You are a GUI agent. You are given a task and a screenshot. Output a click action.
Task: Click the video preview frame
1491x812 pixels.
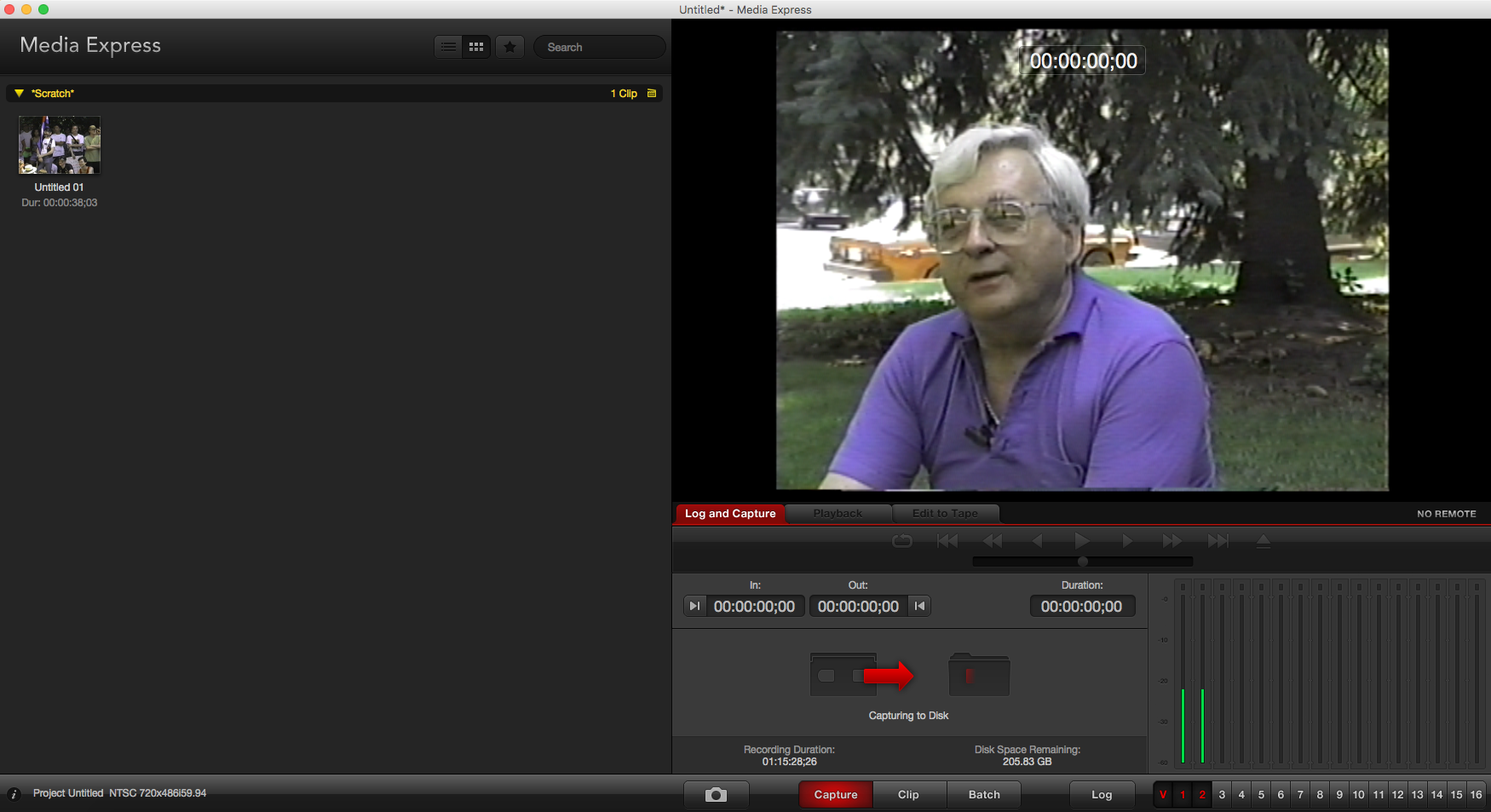[x=1082, y=261]
